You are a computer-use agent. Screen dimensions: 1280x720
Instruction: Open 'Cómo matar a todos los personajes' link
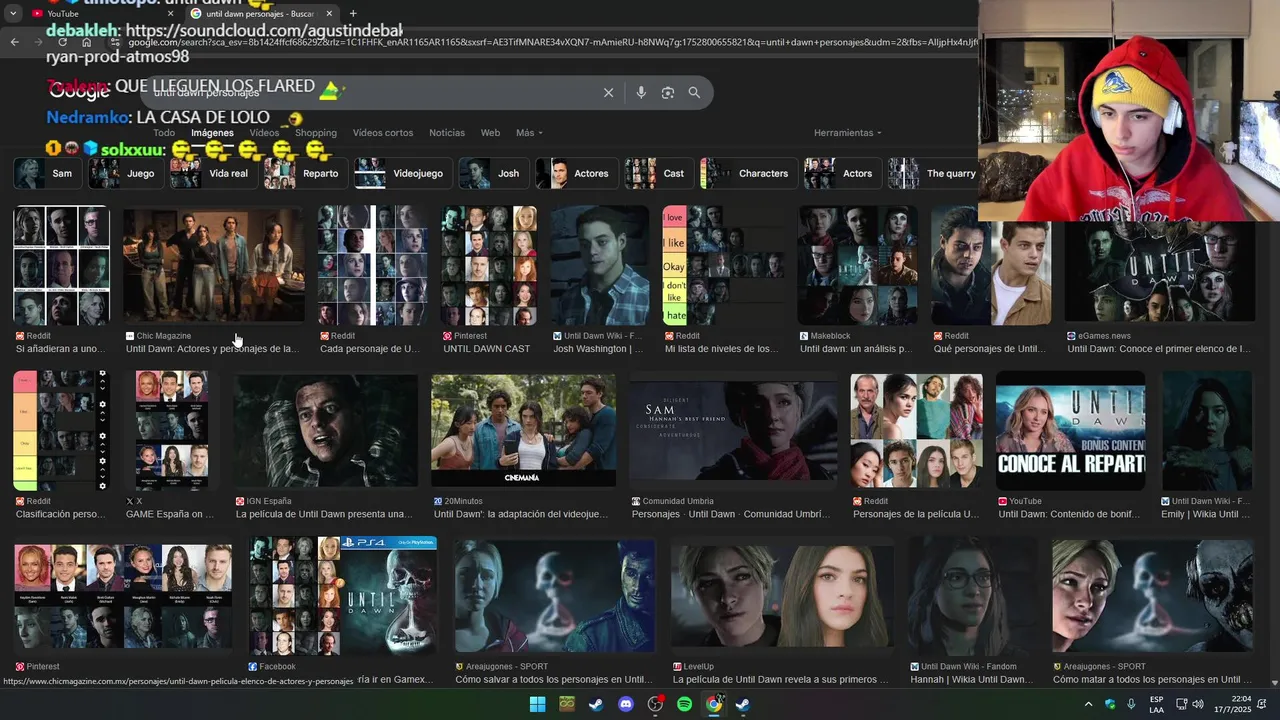(x=1152, y=680)
